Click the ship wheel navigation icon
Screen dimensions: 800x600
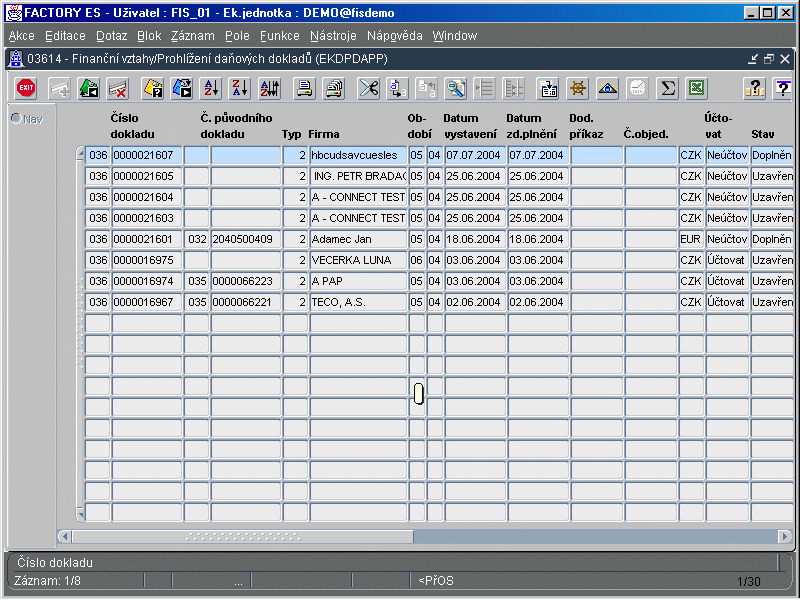tap(577, 89)
